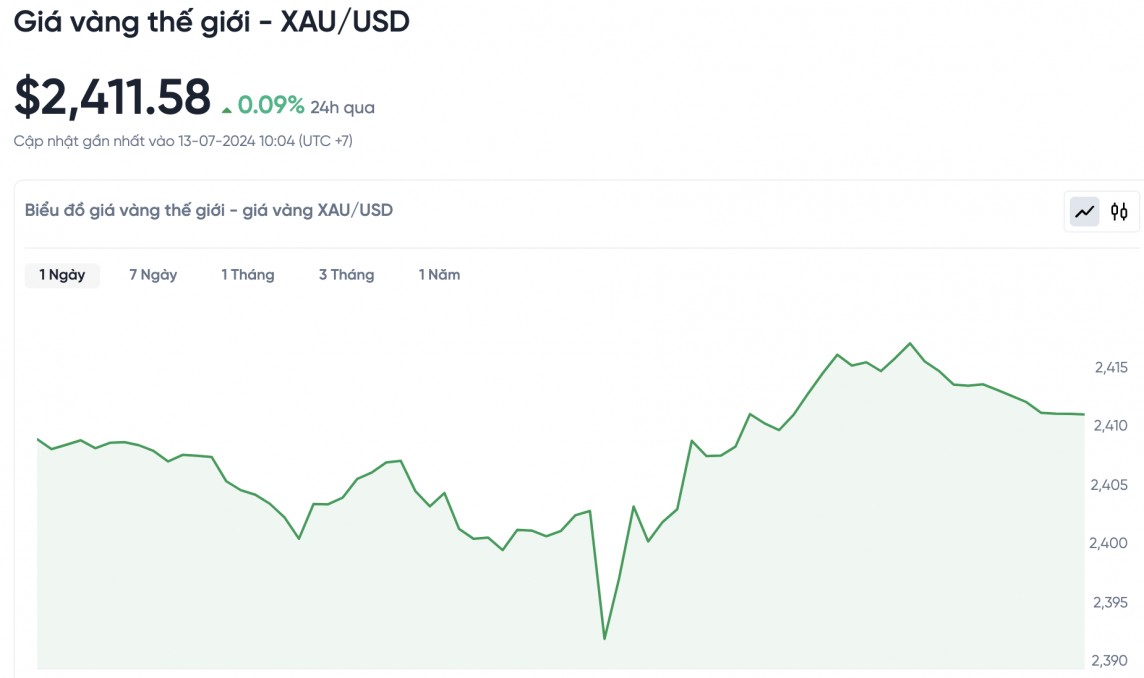Click the 2,400 price axis label
The height and width of the screenshot is (678, 1144).
[x=1111, y=543]
